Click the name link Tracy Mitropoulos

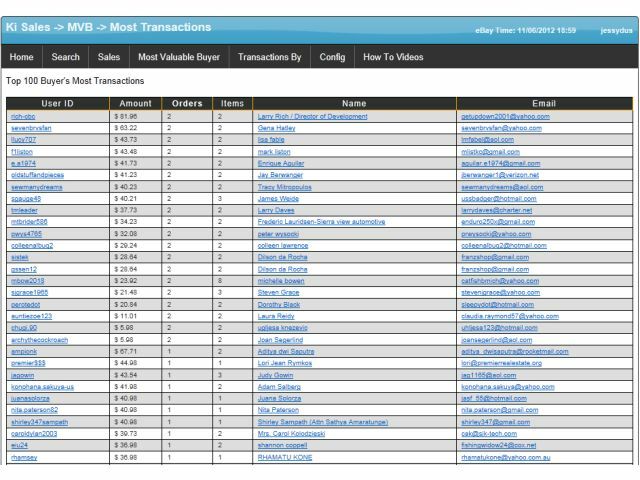click(288, 186)
